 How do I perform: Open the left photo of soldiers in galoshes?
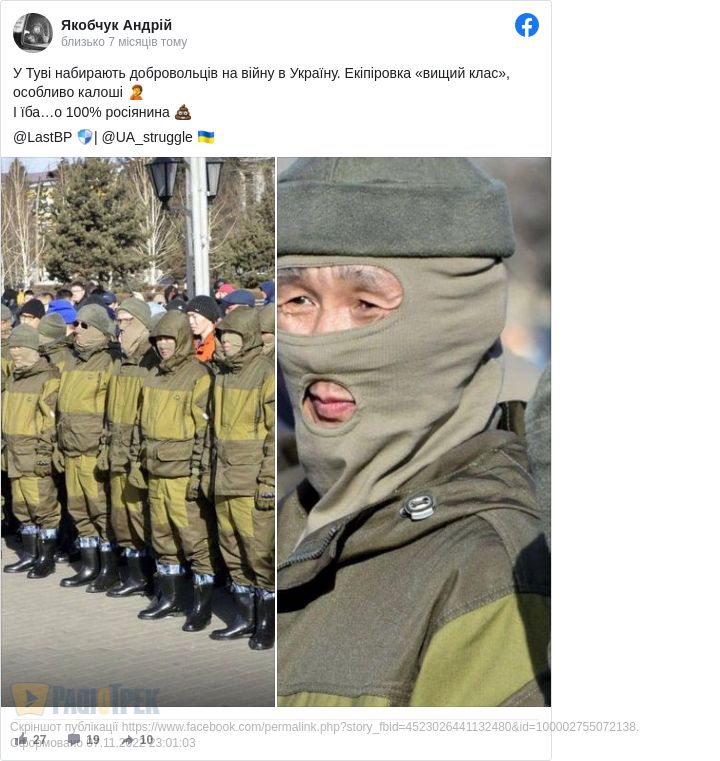[138, 431]
